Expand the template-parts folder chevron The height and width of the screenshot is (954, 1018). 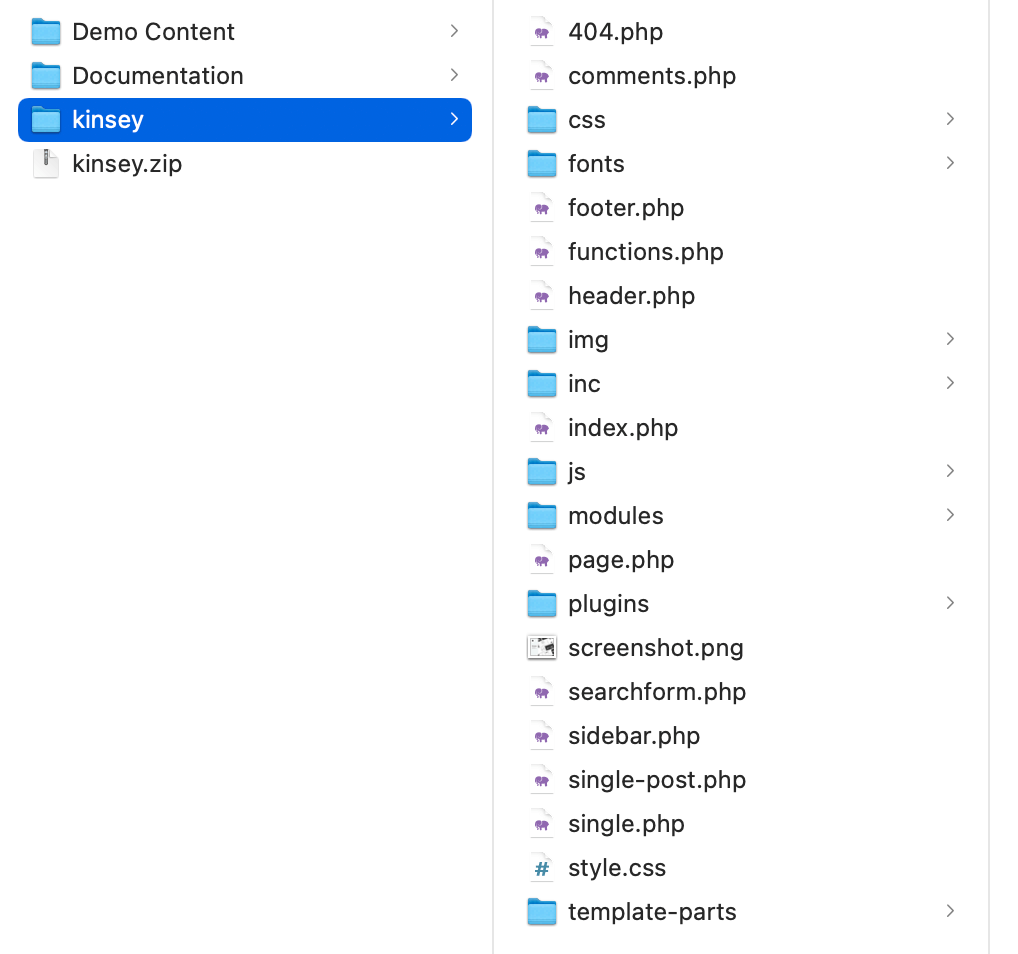950,912
